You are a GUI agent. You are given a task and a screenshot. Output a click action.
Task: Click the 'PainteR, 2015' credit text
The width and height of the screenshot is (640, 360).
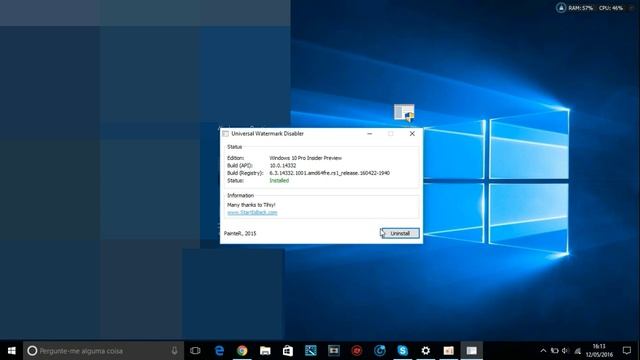240,233
